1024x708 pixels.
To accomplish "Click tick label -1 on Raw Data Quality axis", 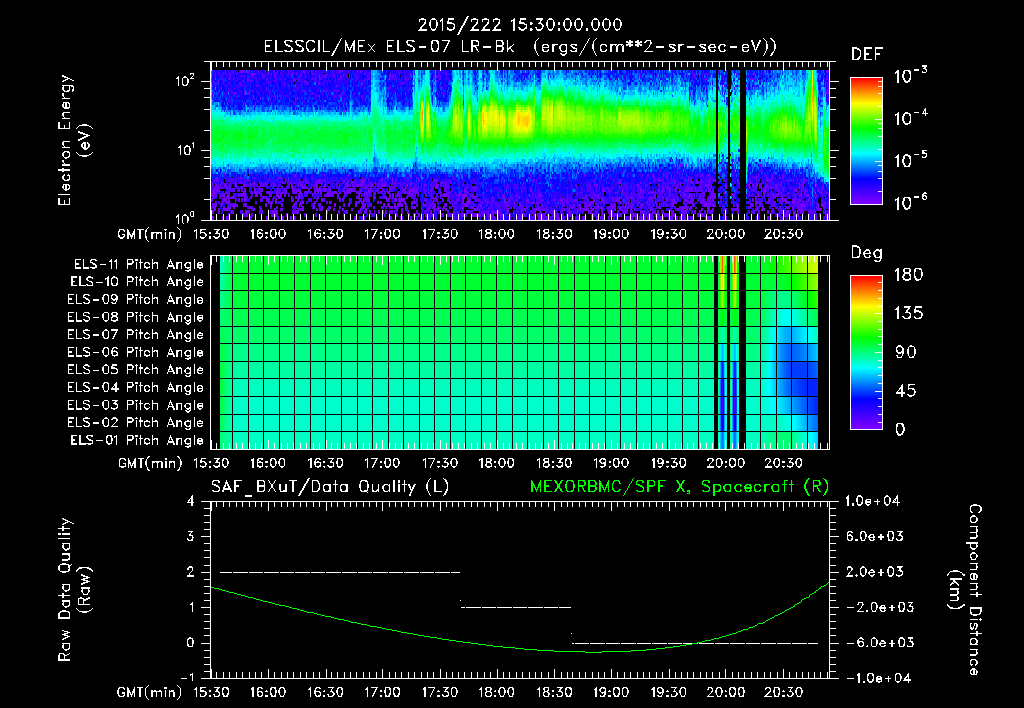I will point(187,678).
